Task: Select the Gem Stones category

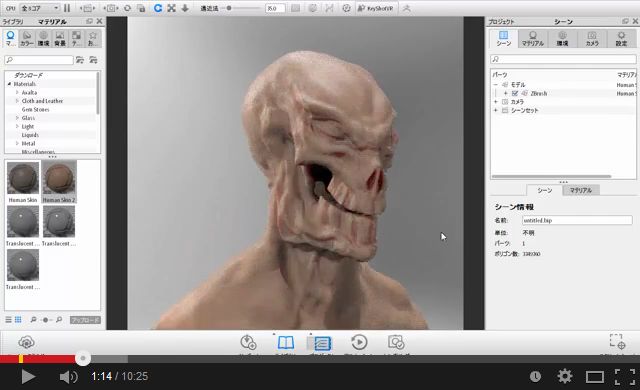Action: [x=36, y=109]
